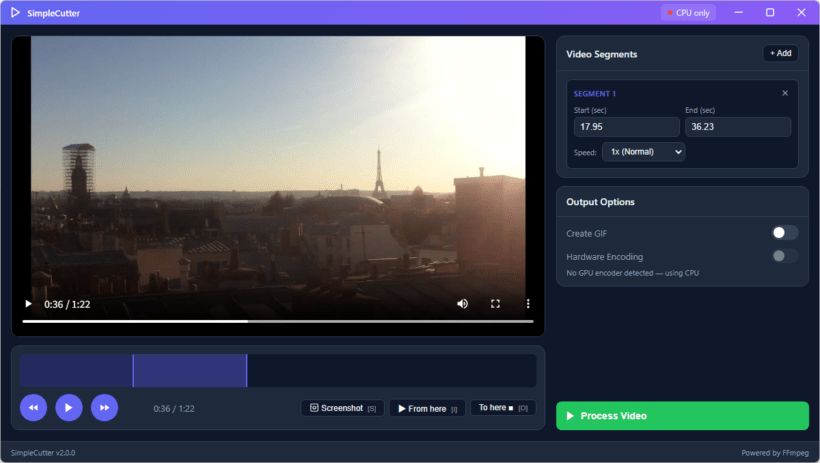Edit the Start (sec) field showing 17.95
This screenshot has width=820, height=463.
(626, 127)
